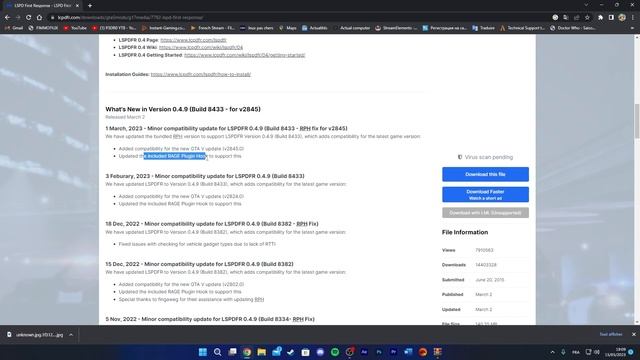
Task: Open the Chrome profile avatar
Action: click(622, 18)
